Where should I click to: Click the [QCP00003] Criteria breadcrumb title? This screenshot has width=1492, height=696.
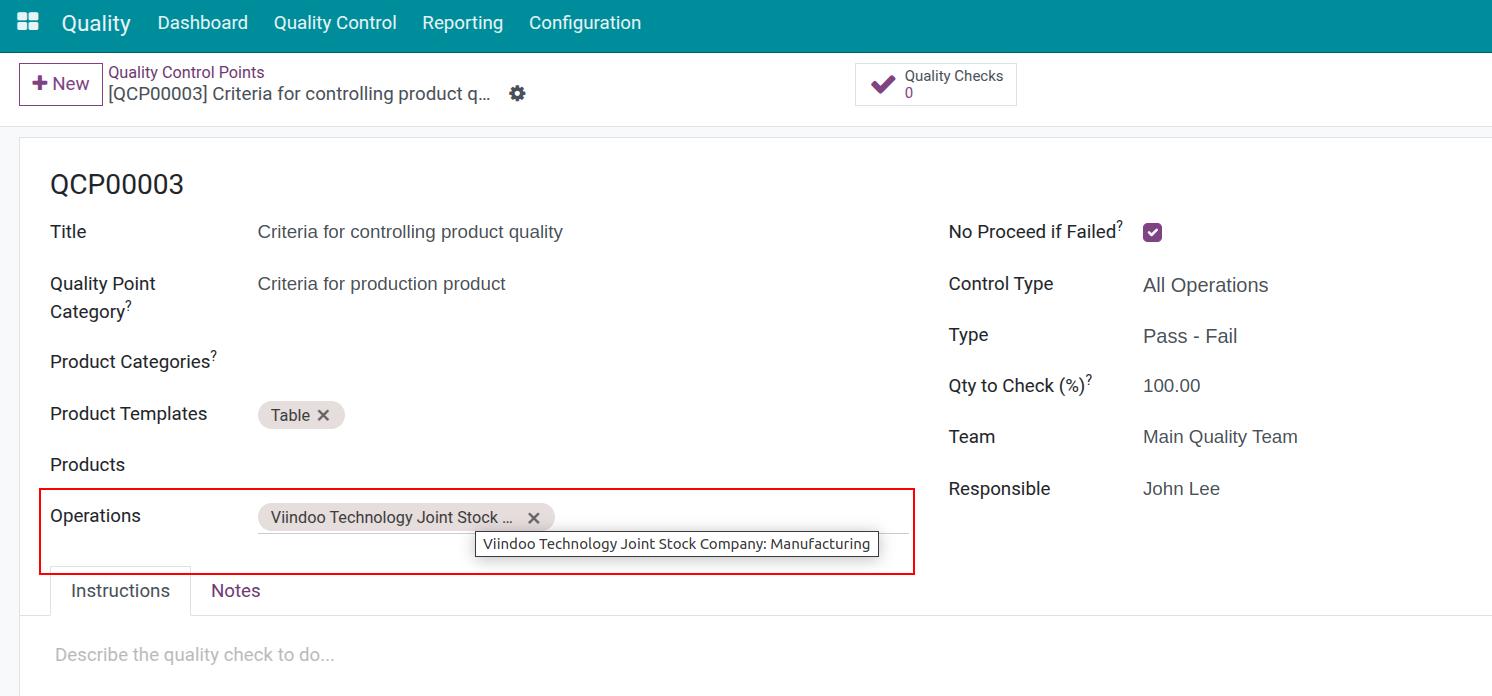point(299,94)
